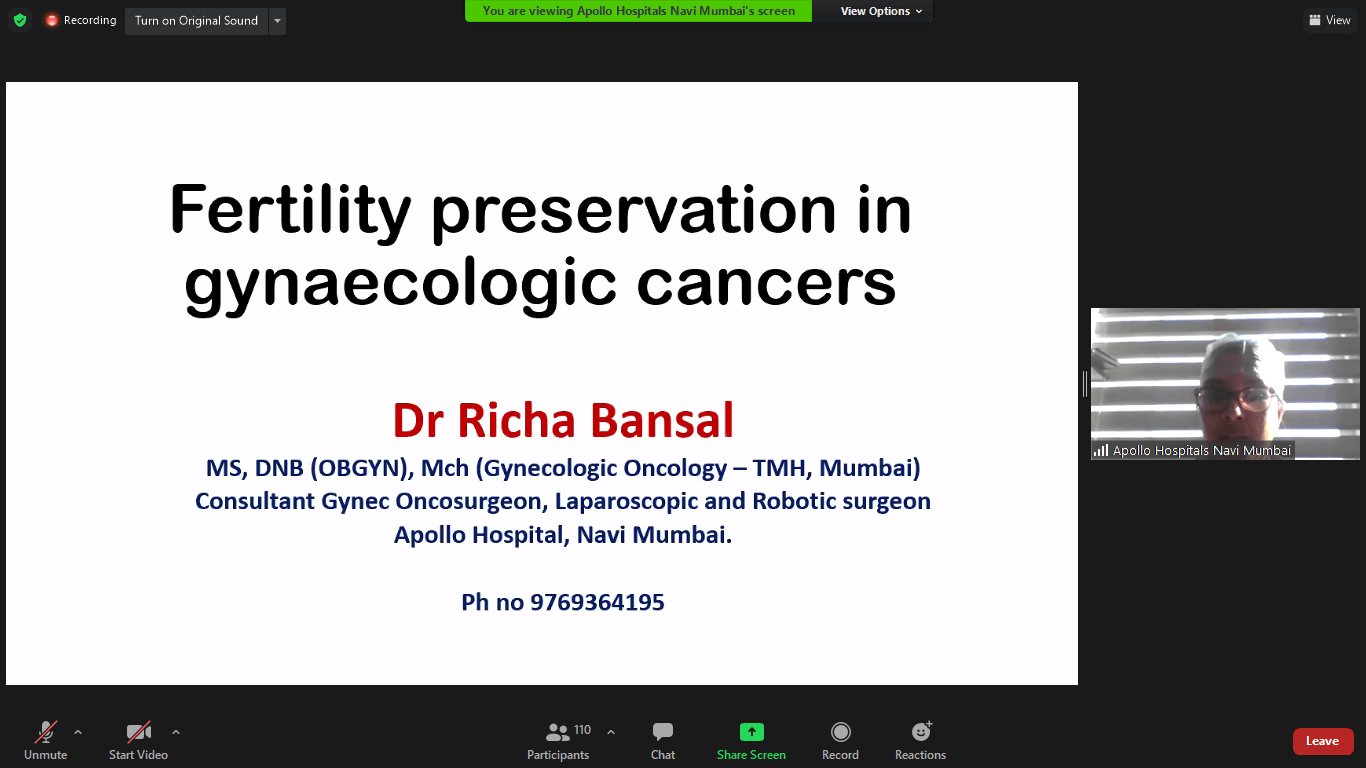This screenshot has height=768, width=1366.
Task: Click 'Dr Richa Bansal' name on slide
Action: (563, 420)
